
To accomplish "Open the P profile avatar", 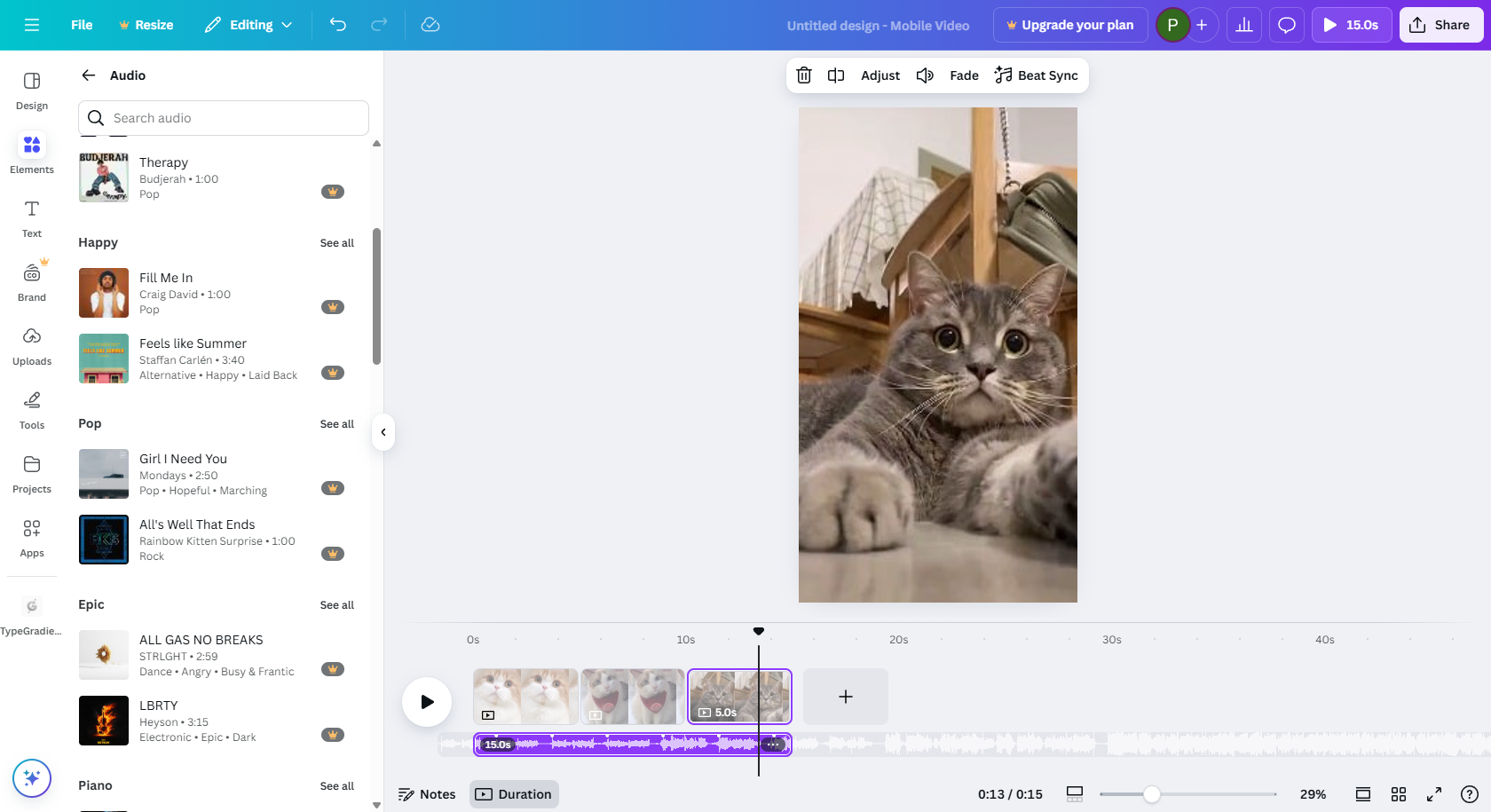I will 1172,25.
